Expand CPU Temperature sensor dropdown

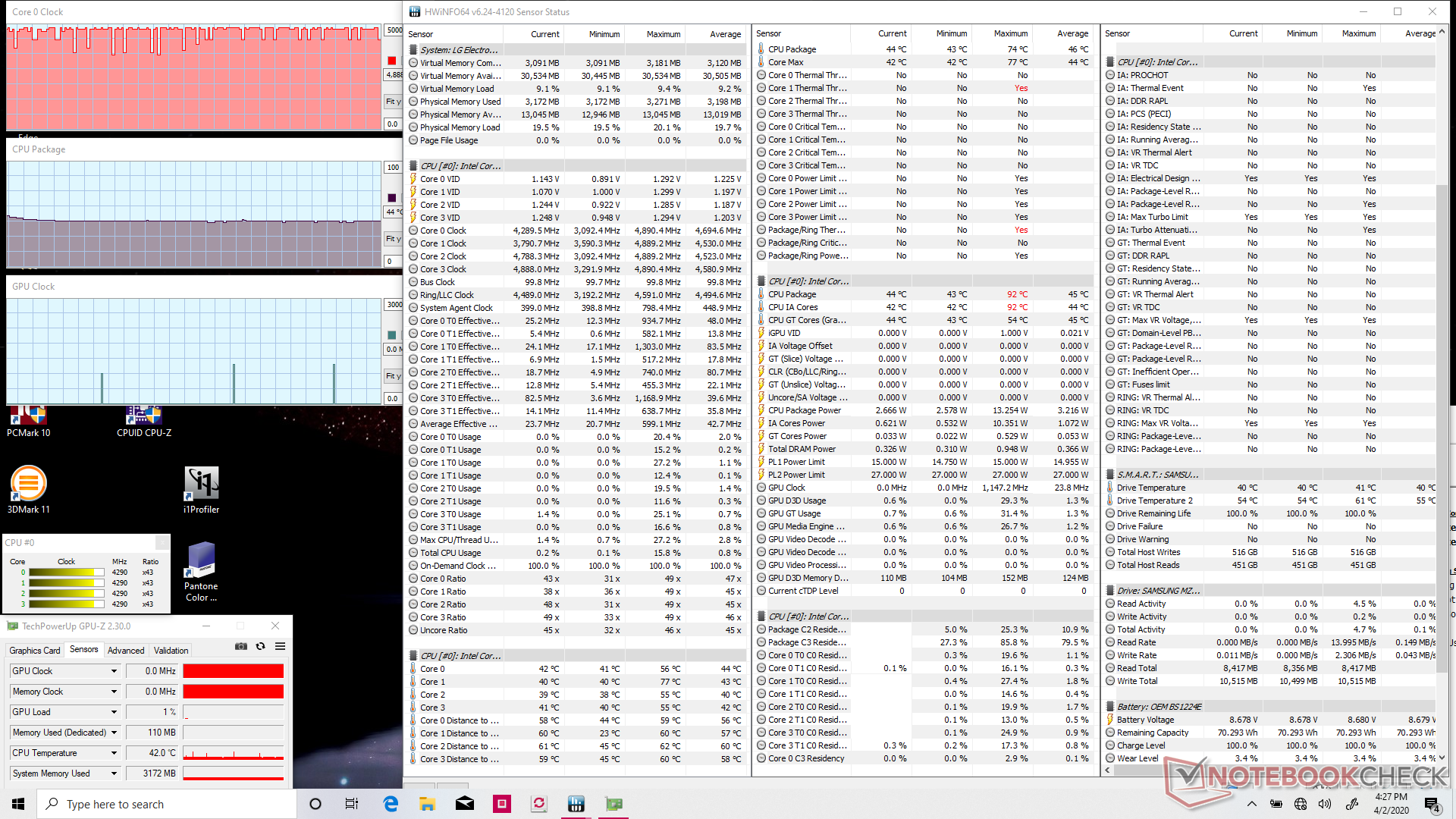coord(114,753)
